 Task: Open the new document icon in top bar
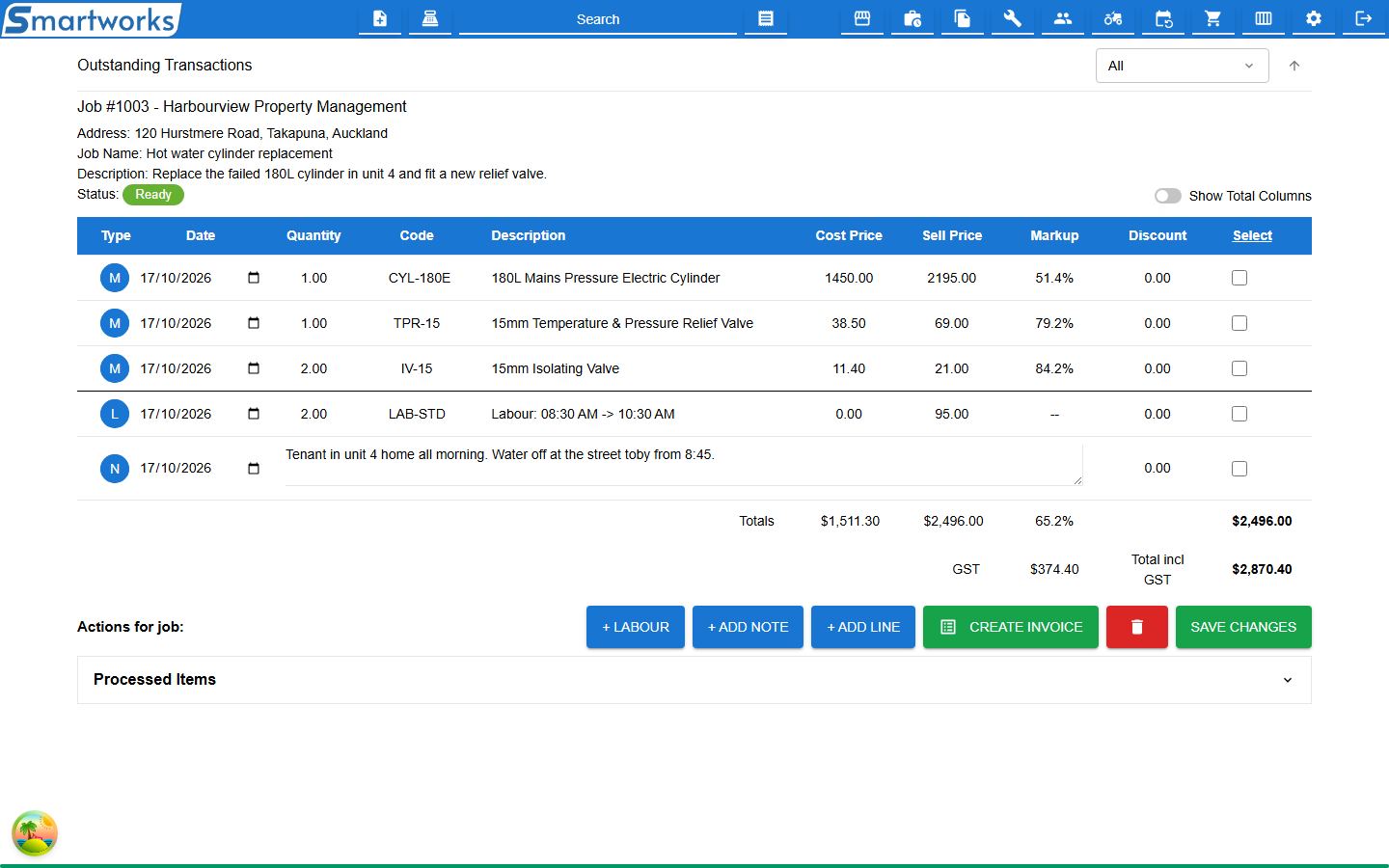click(380, 18)
